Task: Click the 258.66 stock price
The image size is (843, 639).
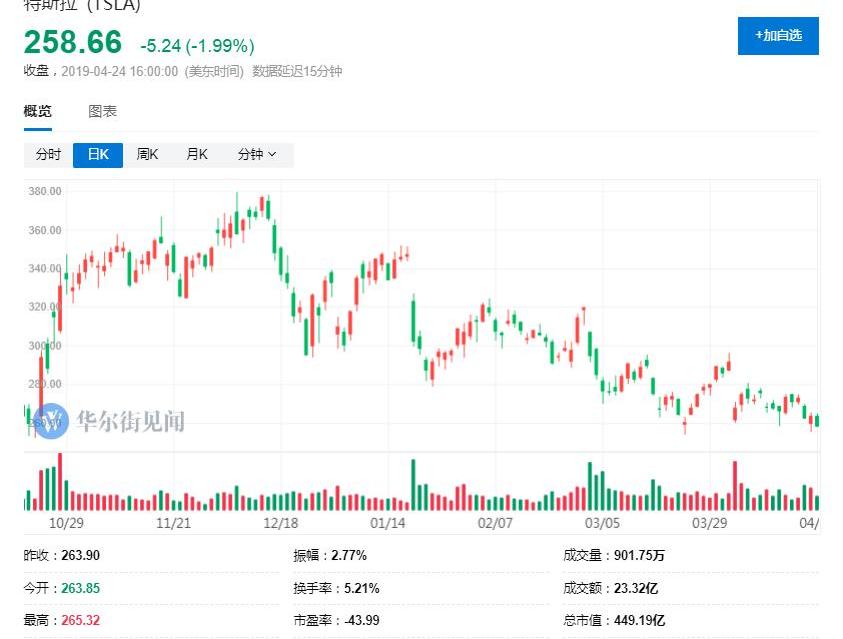Action: (x=73, y=42)
